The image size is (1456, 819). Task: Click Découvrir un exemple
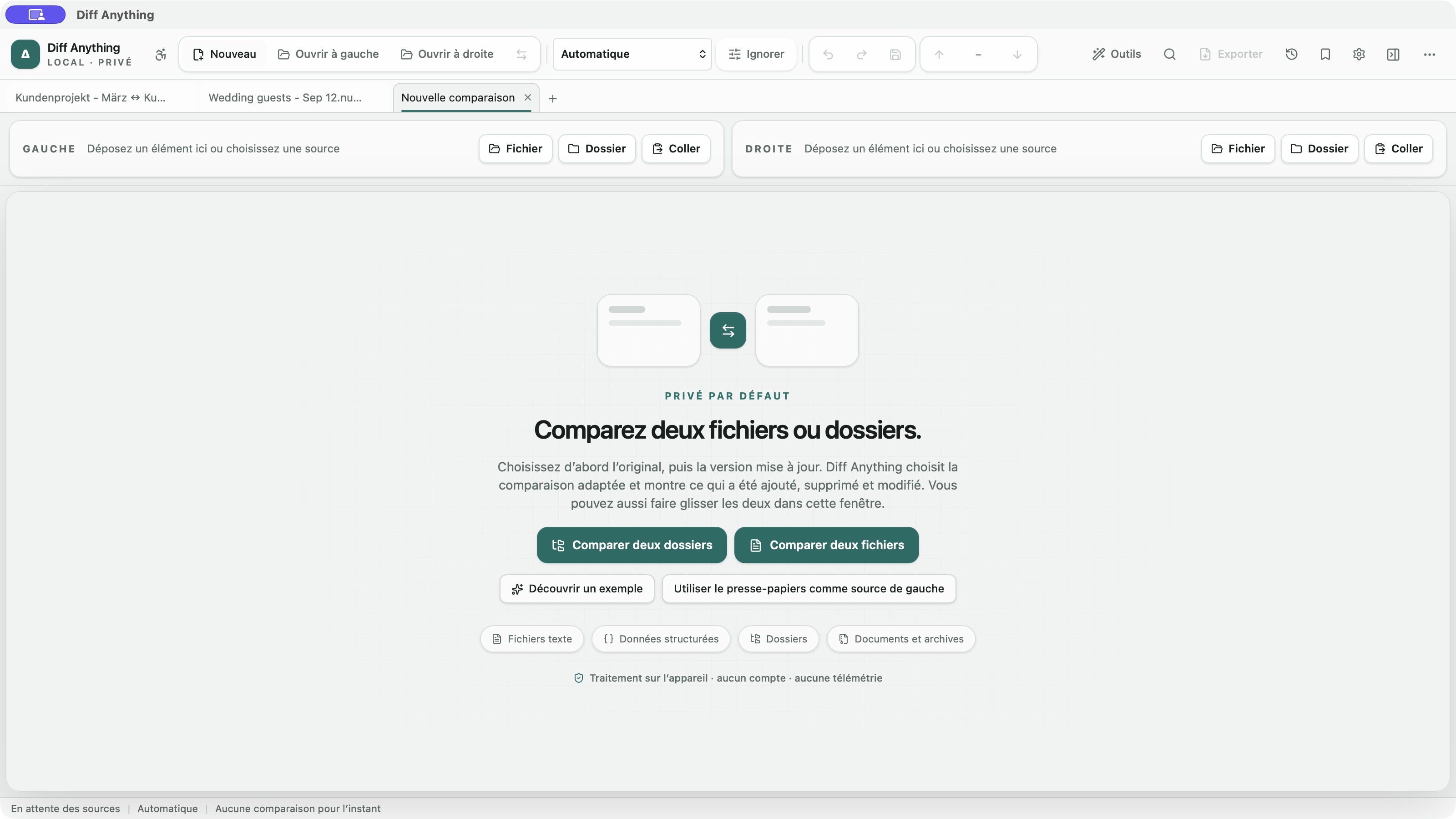[x=577, y=589]
